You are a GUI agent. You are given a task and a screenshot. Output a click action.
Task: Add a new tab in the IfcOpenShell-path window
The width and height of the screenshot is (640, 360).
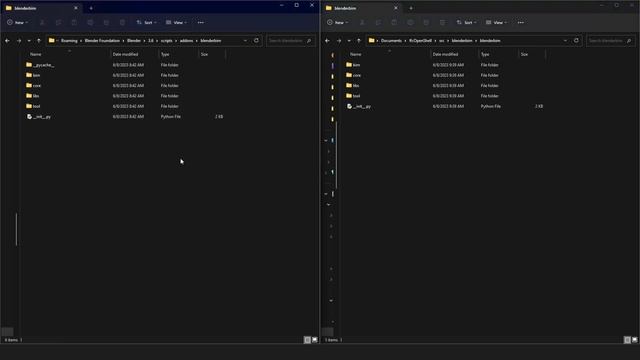coord(411,8)
